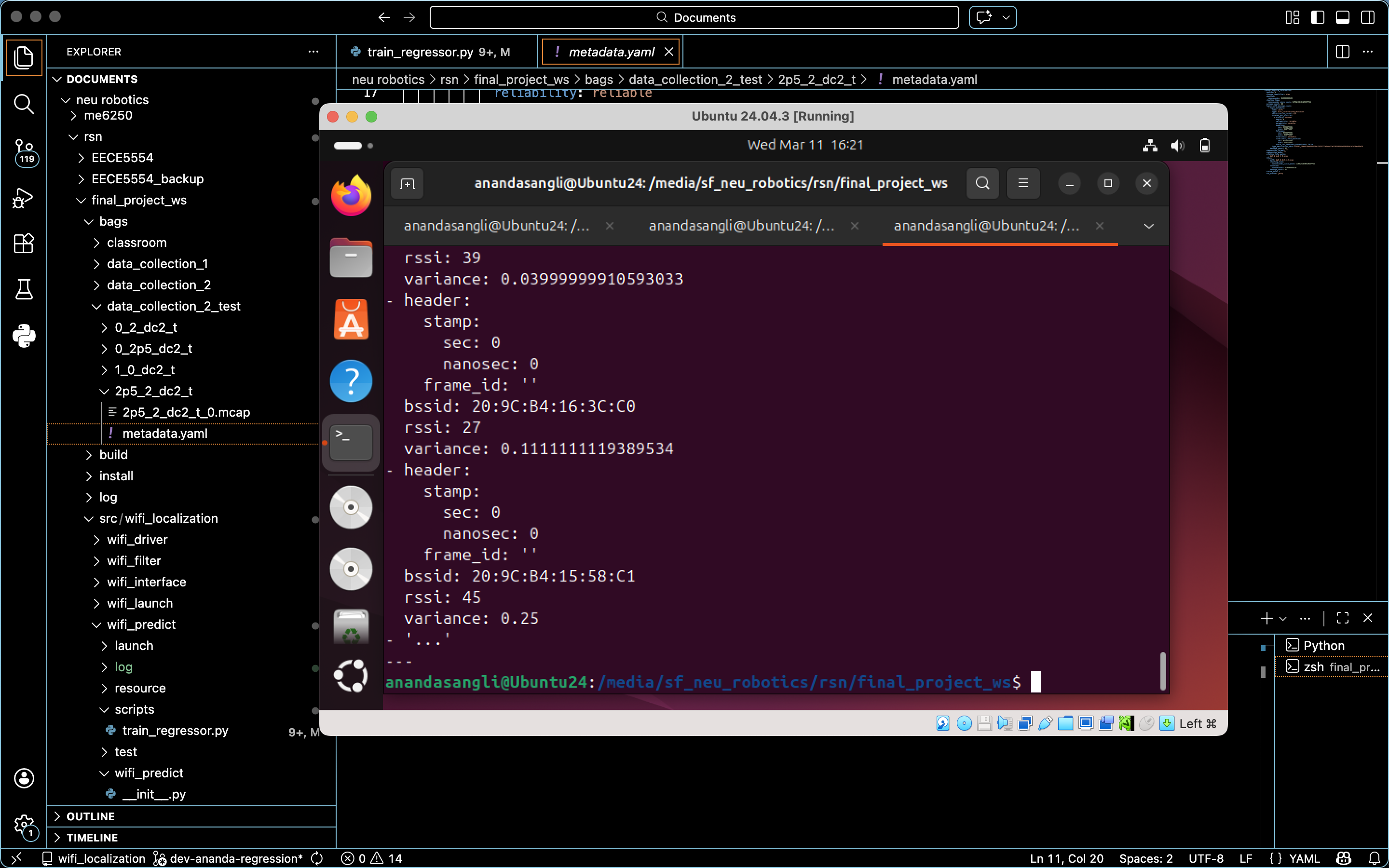This screenshot has width=1389, height=868.
Task: Select the first Ubuntu terminal tab
Action: [x=496, y=226]
